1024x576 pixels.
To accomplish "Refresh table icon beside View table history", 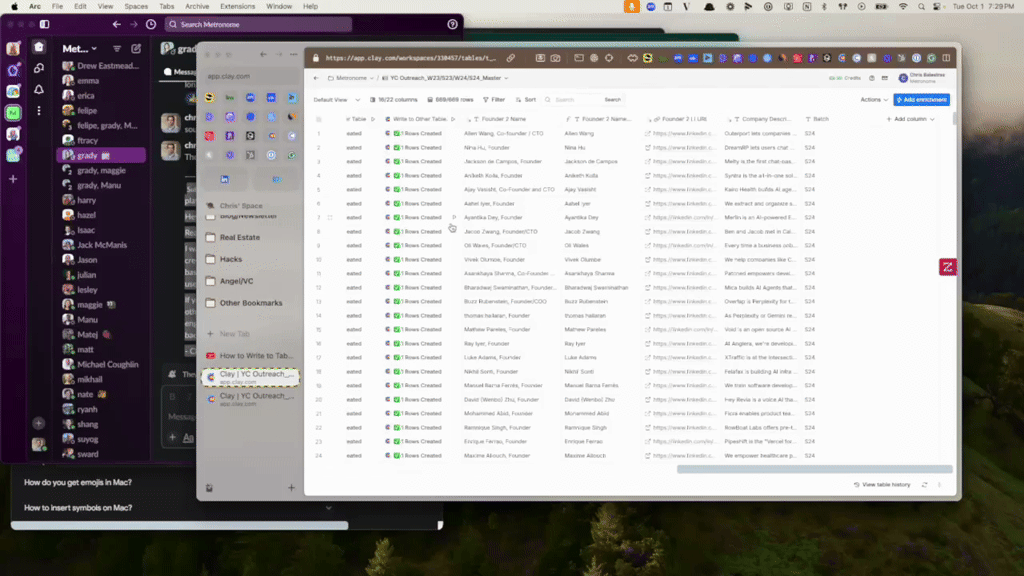I will 924,485.
